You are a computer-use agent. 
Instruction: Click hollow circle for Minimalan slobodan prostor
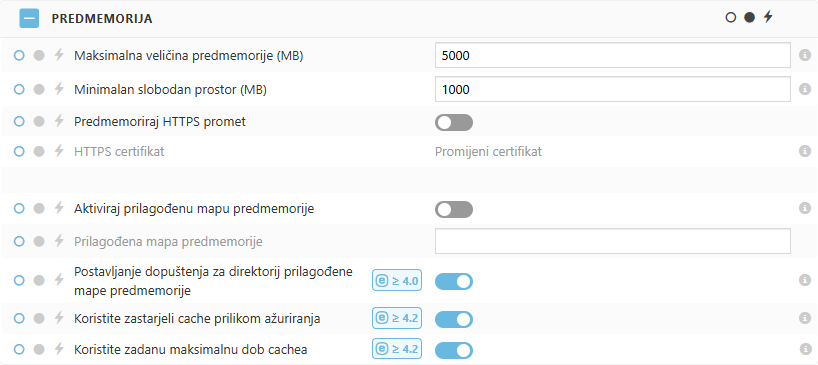19,89
